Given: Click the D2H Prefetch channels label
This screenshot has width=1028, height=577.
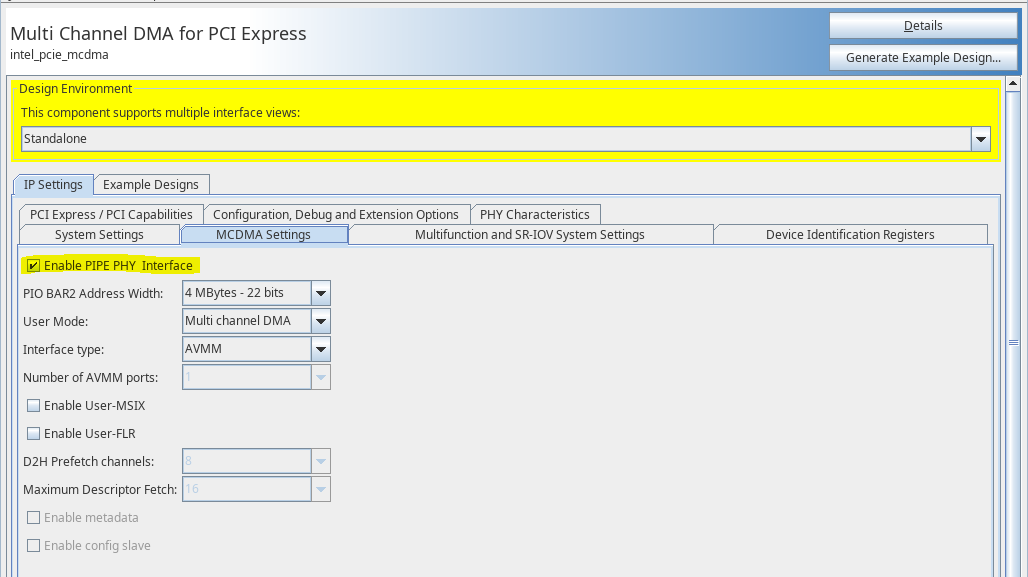Looking at the screenshot, I should 89,462.
